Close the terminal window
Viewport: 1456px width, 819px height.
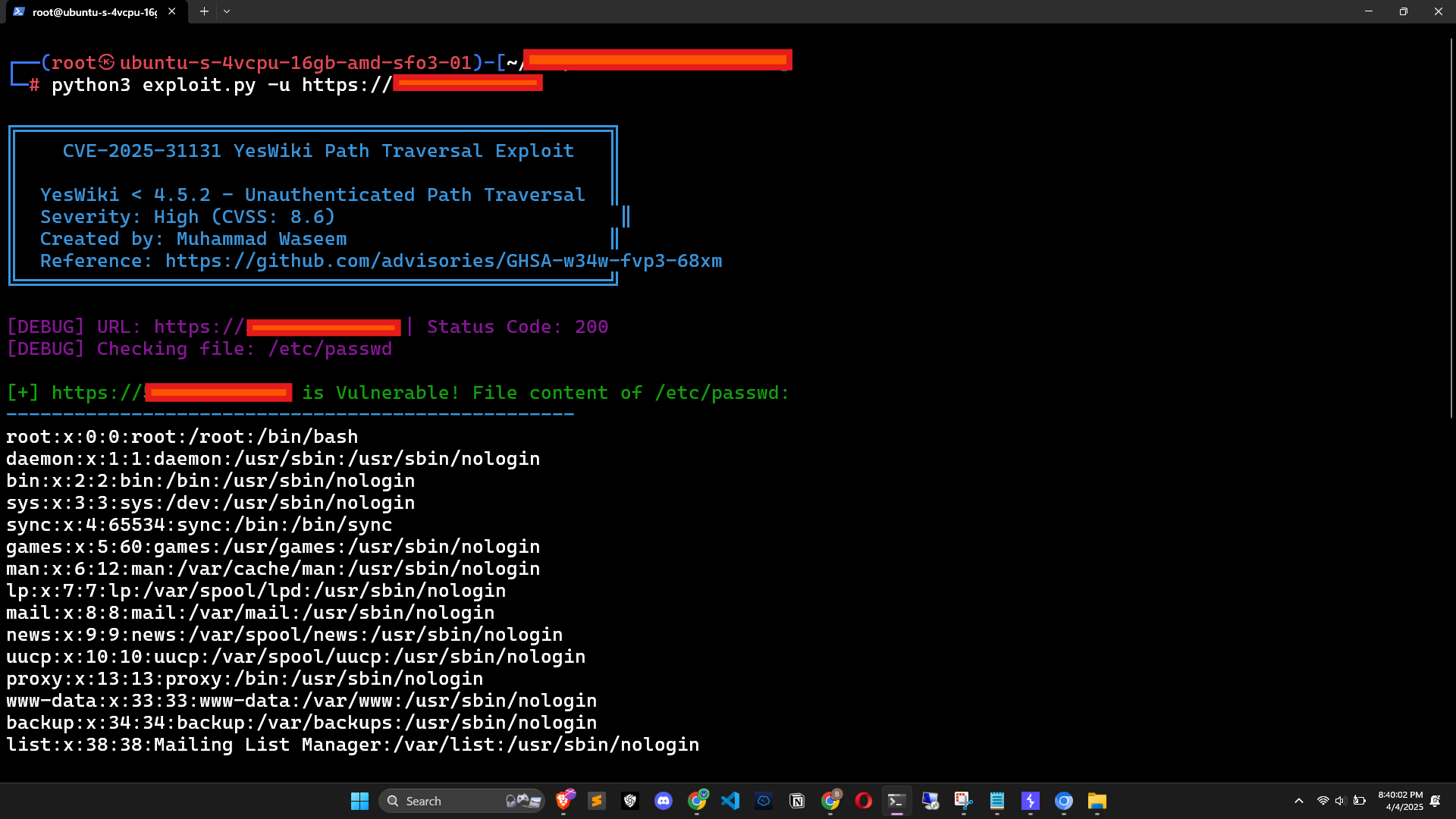coord(1439,11)
